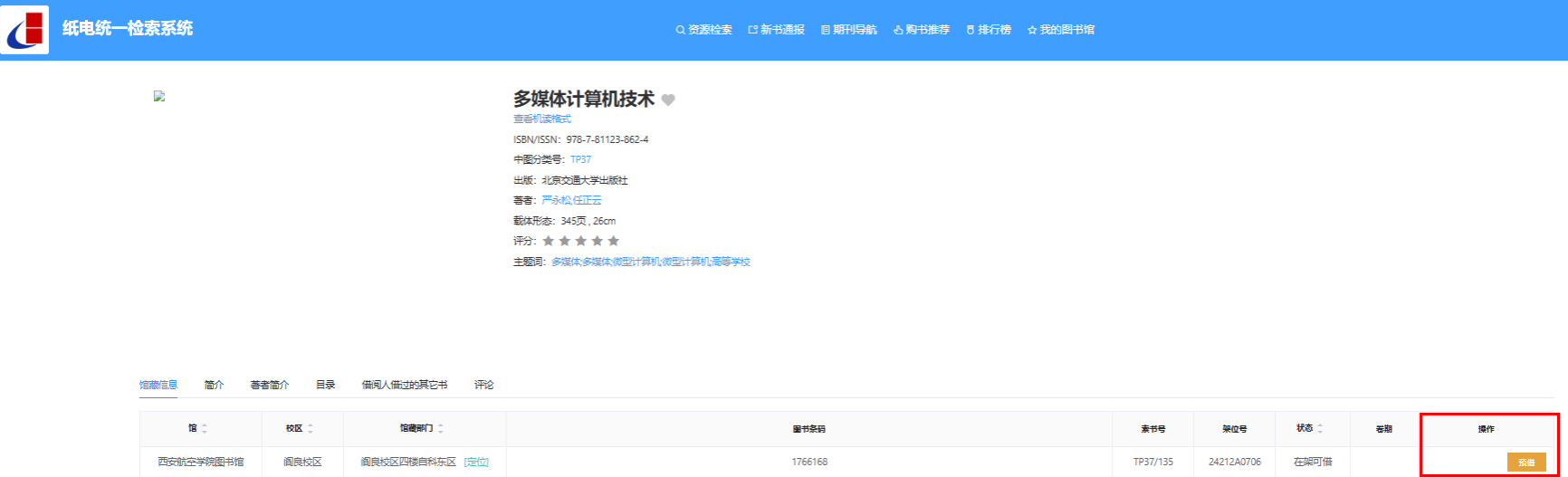Click the orange 预借 reserve button
The height and width of the screenshot is (477, 1568).
point(1525,463)
